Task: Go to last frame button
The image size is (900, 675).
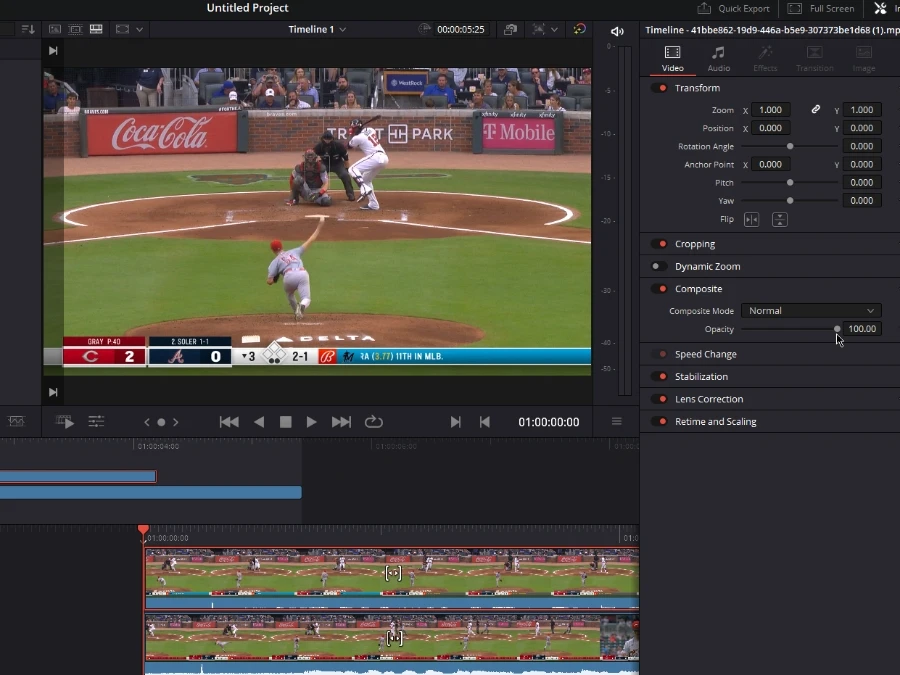Action: (341, 422)
